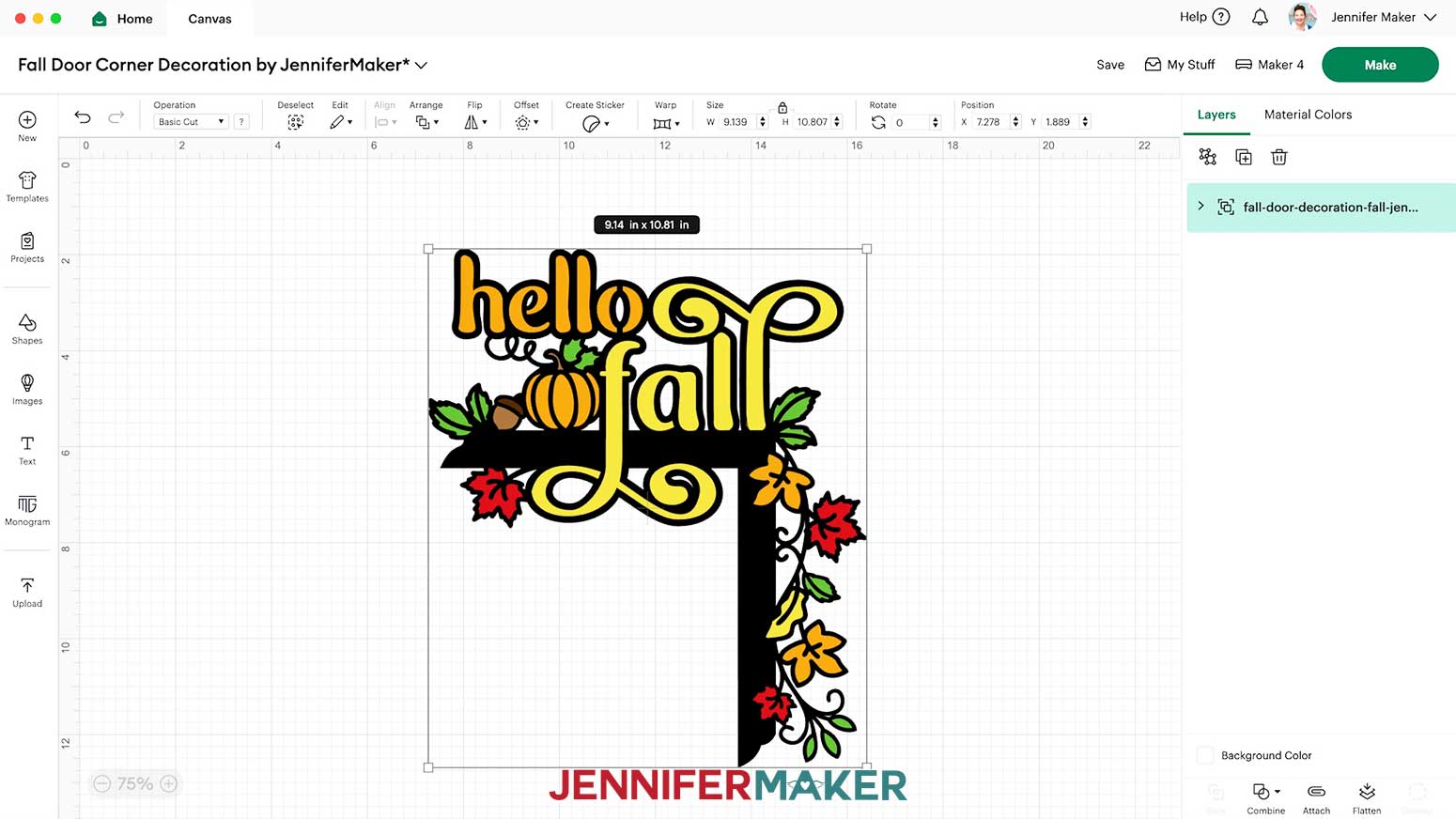Open the Projects panel

pos(27,247)
